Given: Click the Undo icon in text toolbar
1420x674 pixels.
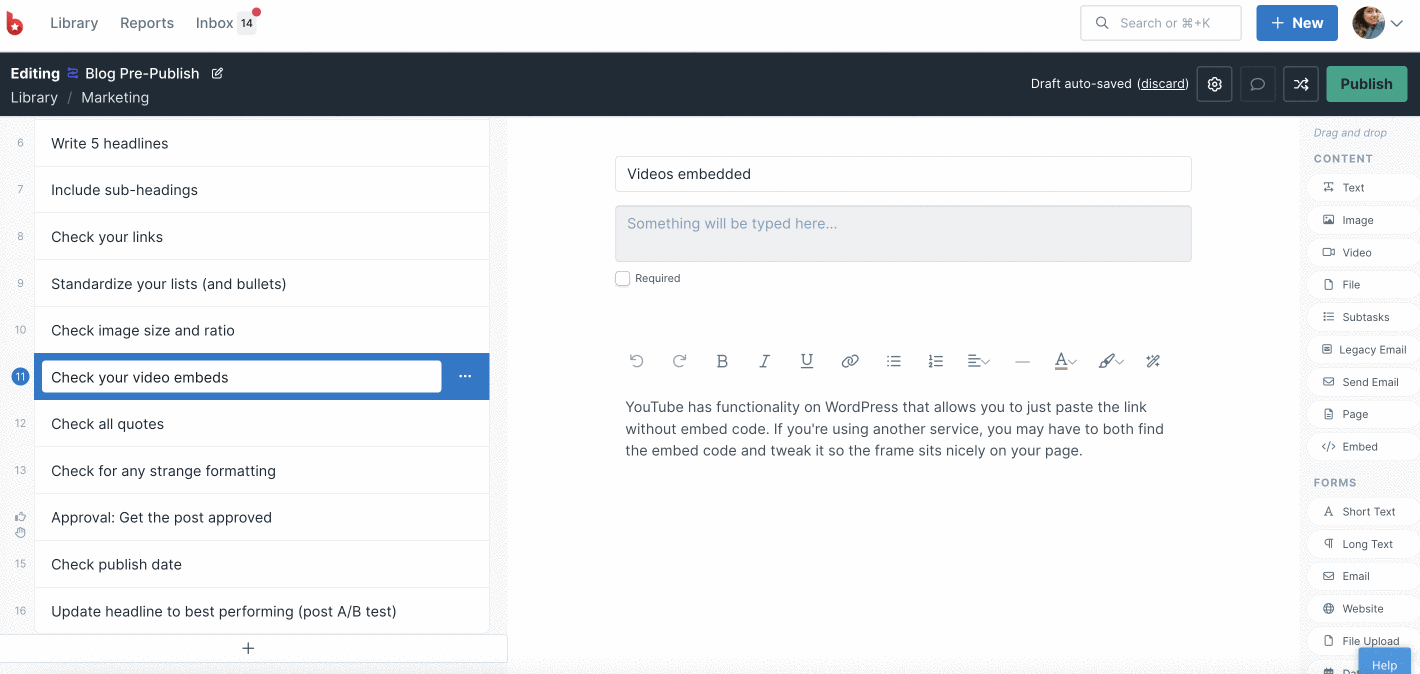Looking at the screenshot, I should click(x=636, y=361).
